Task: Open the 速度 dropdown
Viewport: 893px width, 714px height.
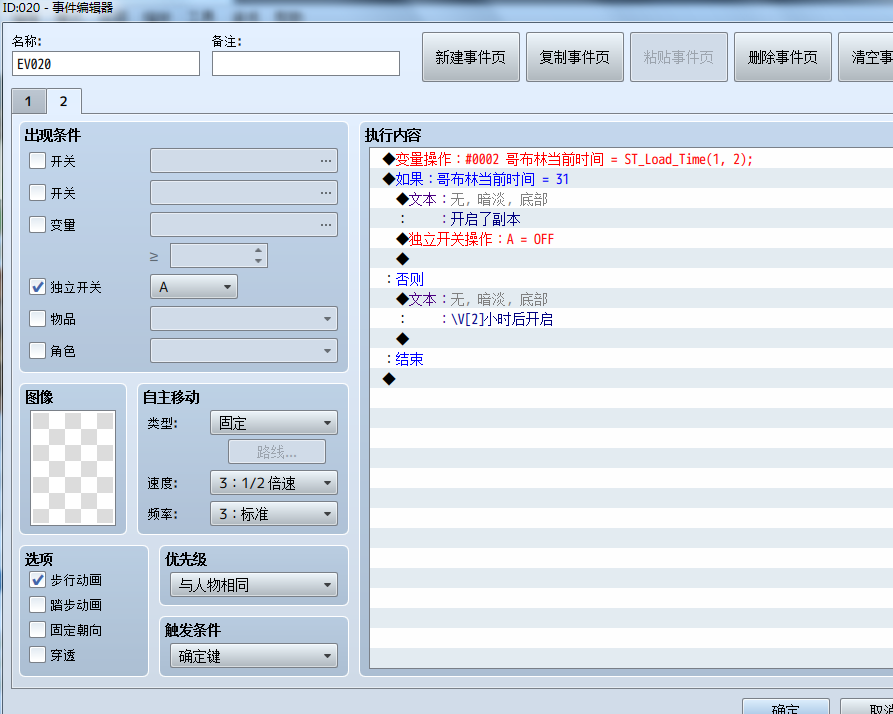Action: 274,483
